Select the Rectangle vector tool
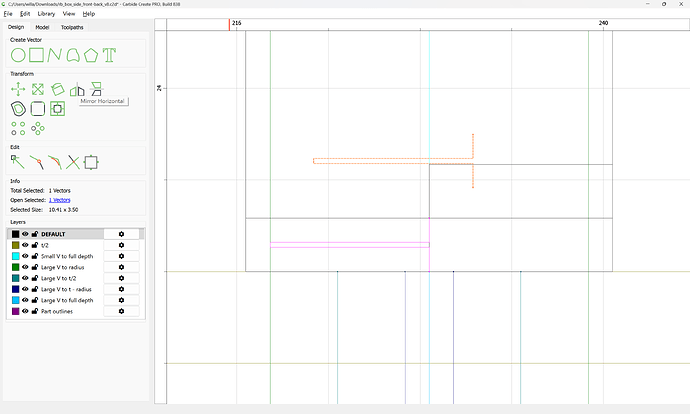The height and width of the screenshot is (414, 690). coord(36,54)
